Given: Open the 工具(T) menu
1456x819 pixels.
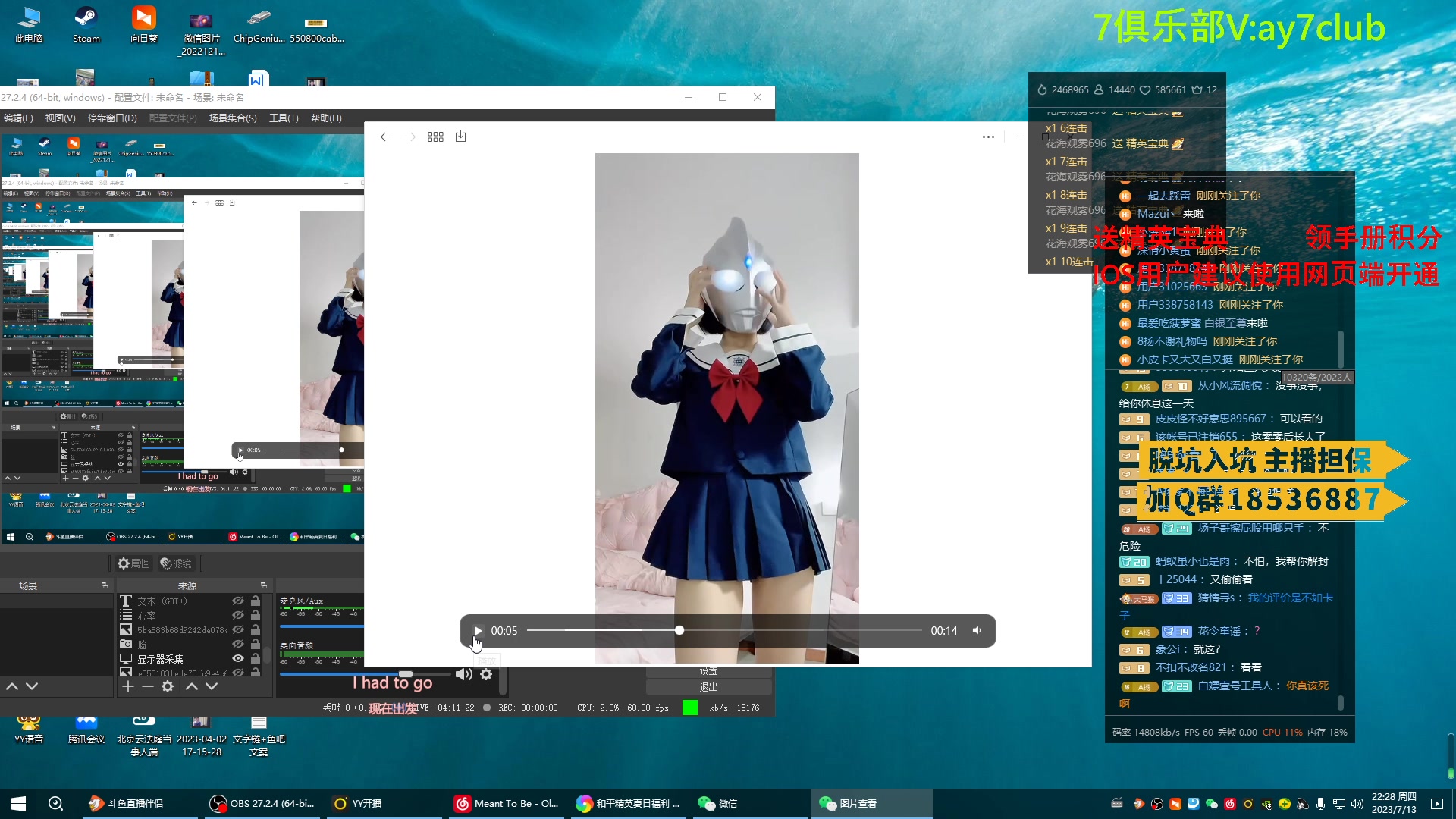Looking at the screenshot, I should click(284, 118).
